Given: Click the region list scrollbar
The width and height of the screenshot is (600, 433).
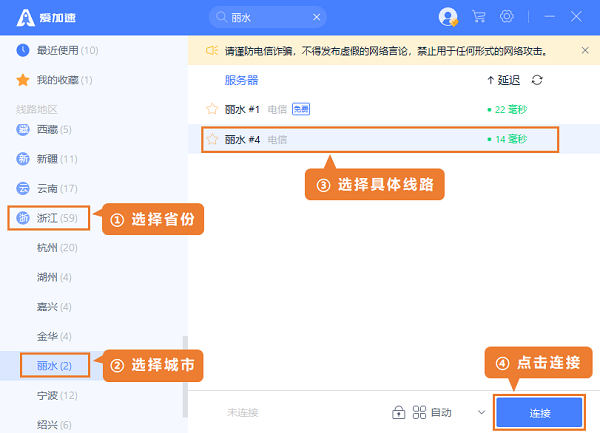Looking at the screenshot, I should (x=185, y=377).
